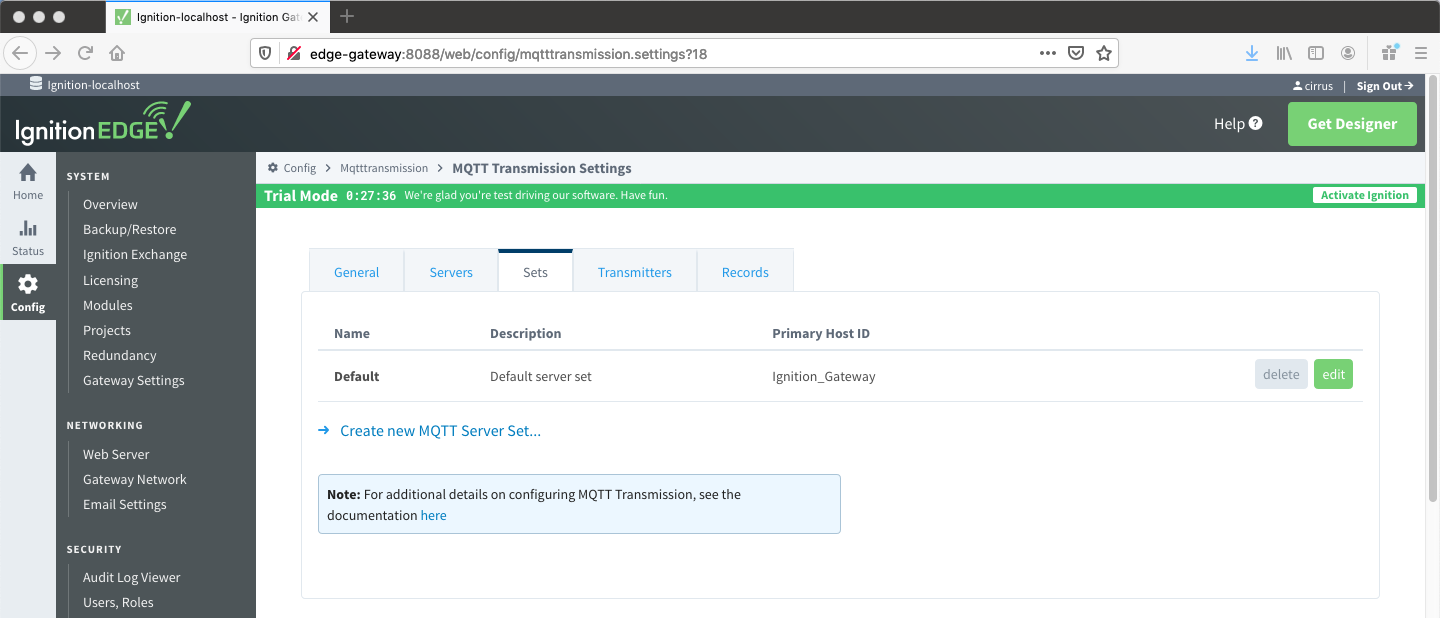Click the Activate Ignition button
Screen dimensions: 1440x618
tap(1364, 195)
